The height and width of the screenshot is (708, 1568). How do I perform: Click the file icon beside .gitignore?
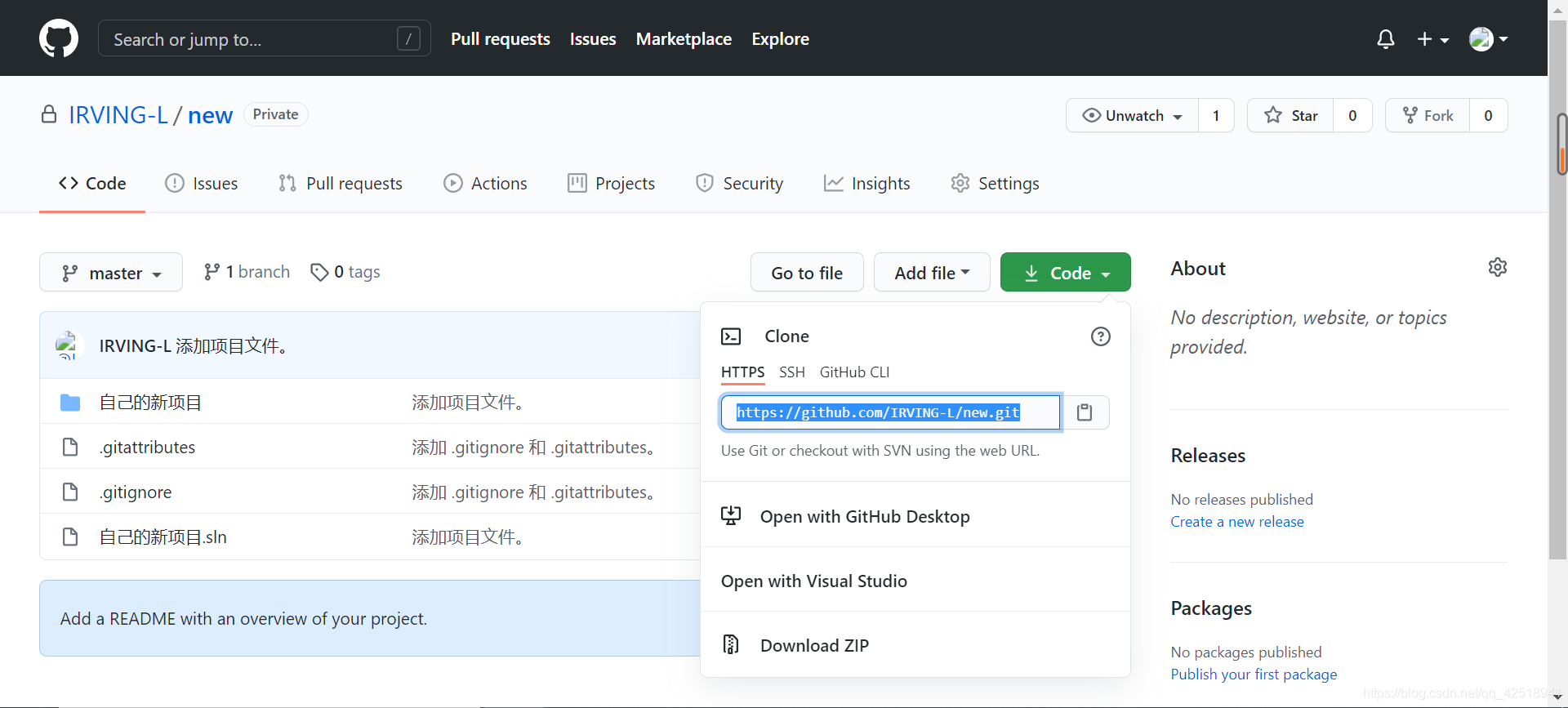(70, 492)
